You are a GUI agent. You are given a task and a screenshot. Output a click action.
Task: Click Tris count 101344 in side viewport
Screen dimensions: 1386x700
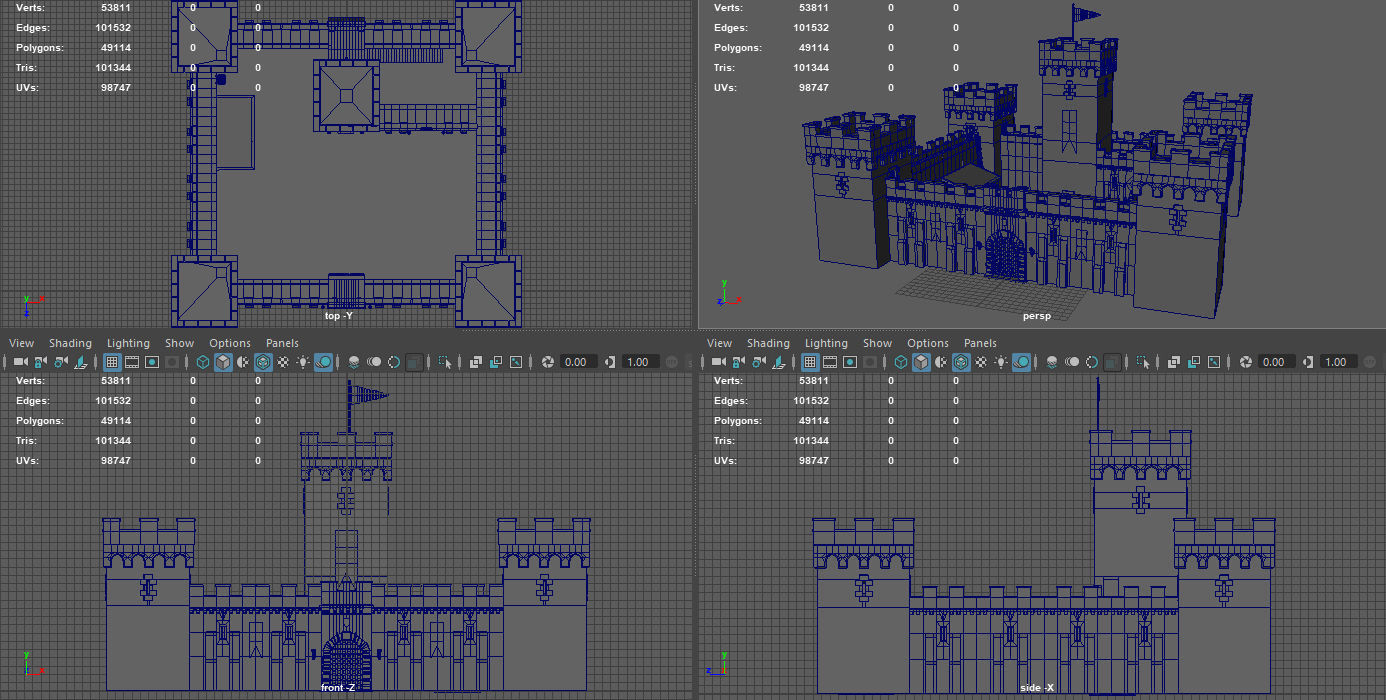pyautogui.click(x=811, y=441)
